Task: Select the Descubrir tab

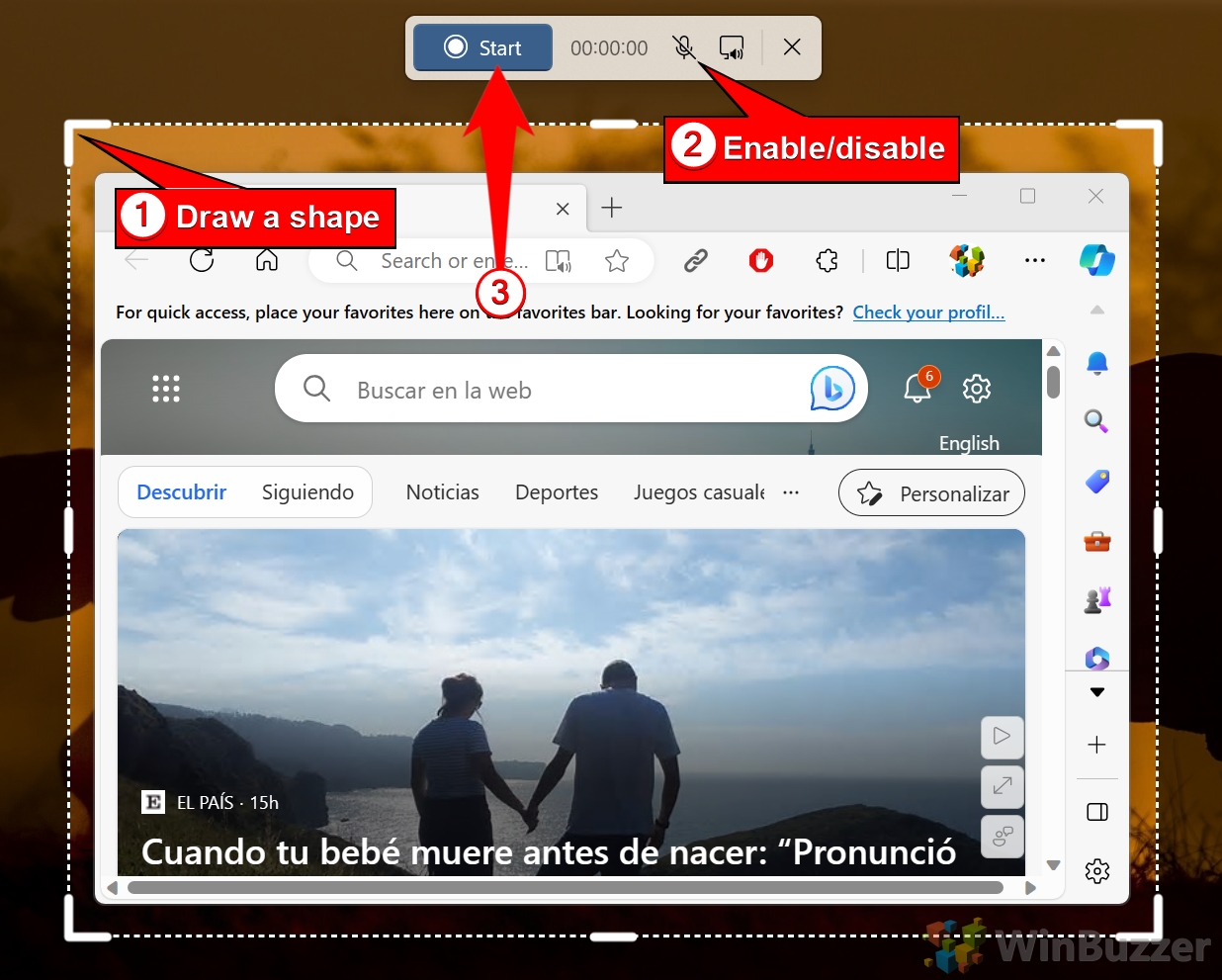Action: click(182, 491)
